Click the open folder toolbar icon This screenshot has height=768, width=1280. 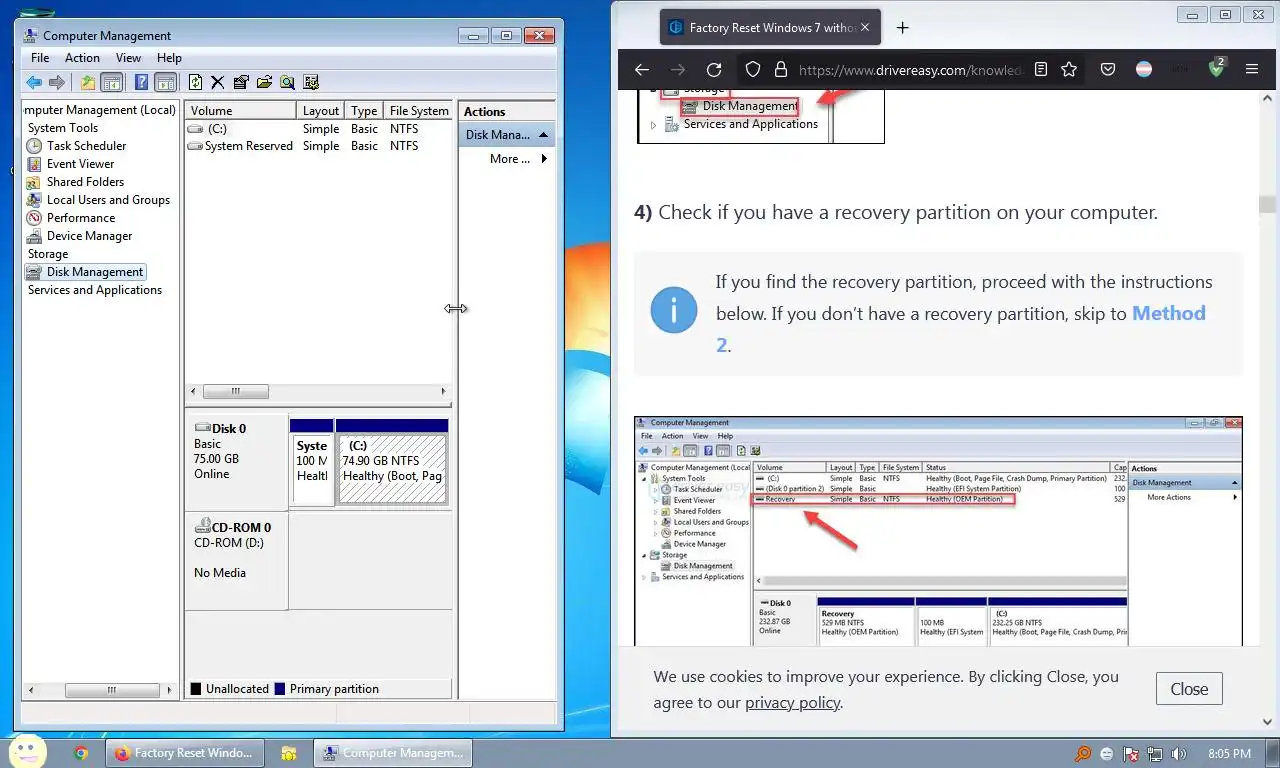264,82
